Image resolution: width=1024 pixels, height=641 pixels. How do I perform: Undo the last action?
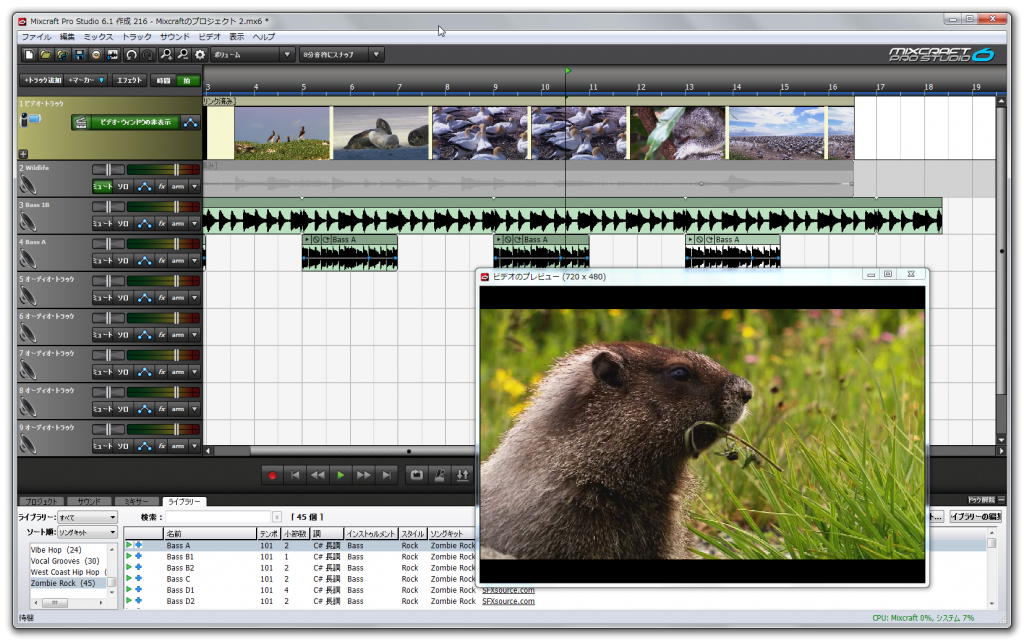pyautogui.click(x=131, y=55)
